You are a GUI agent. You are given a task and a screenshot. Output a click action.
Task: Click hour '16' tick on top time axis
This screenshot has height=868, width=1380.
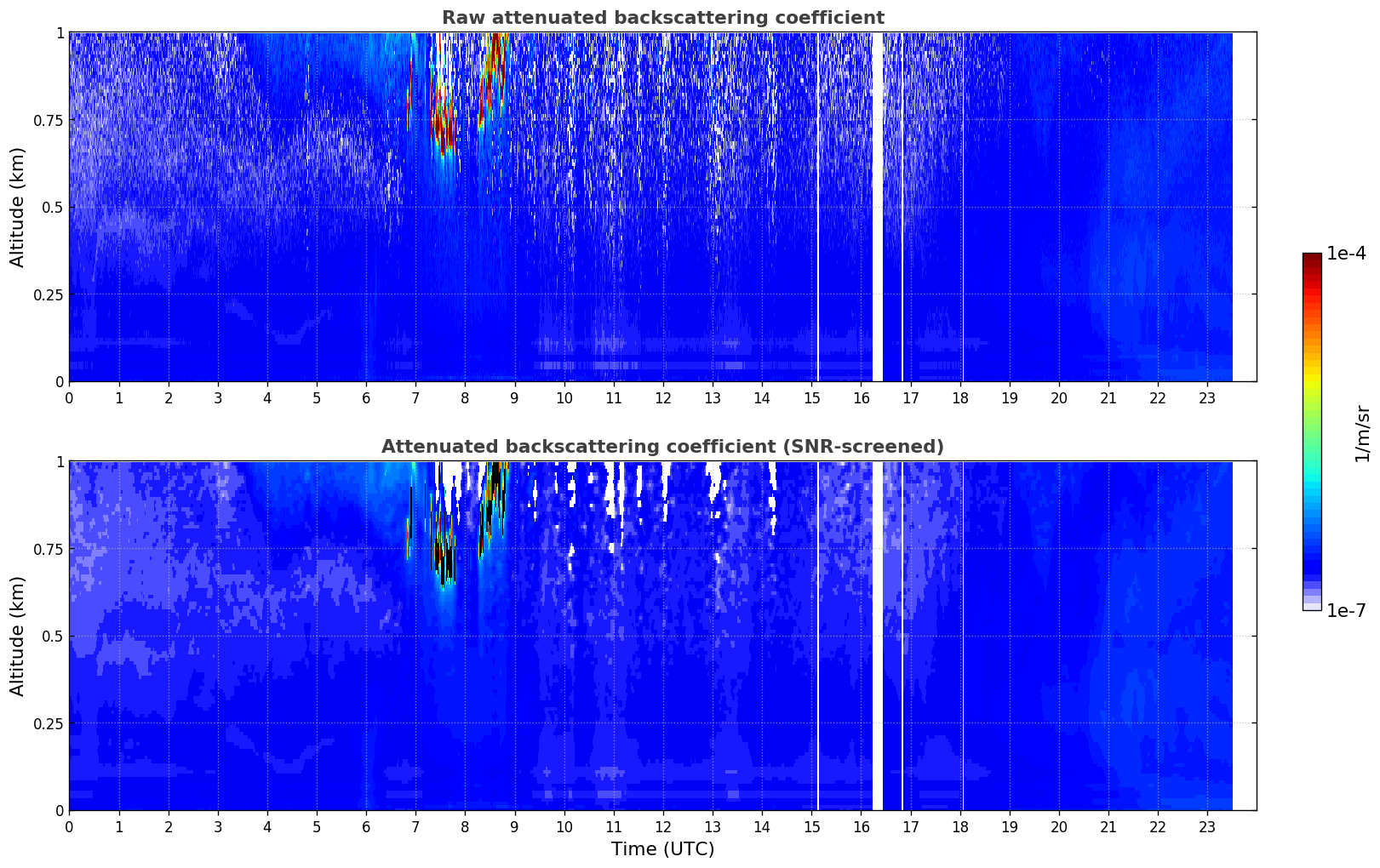[861, 397]
